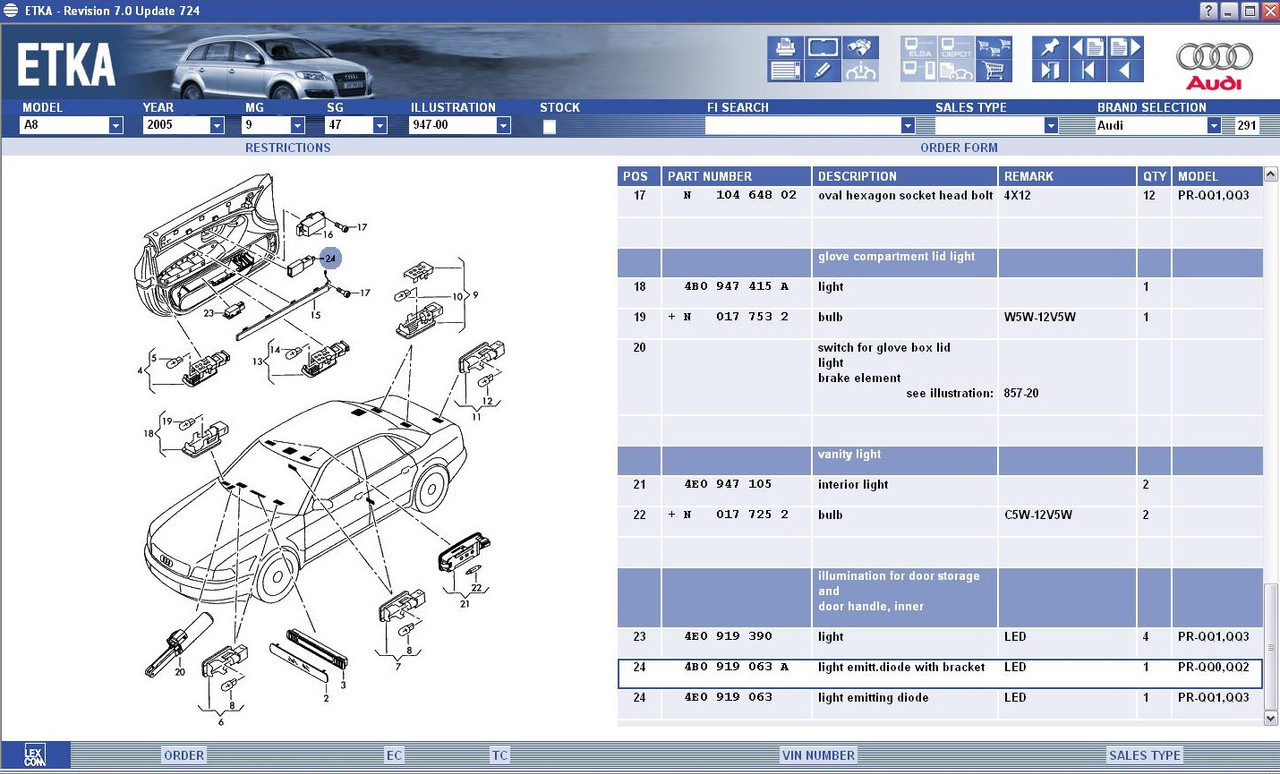This screenshot has width=1280, height=774.
Task: Open the FI SEARCH dropdown arrow
Action: 908,126
